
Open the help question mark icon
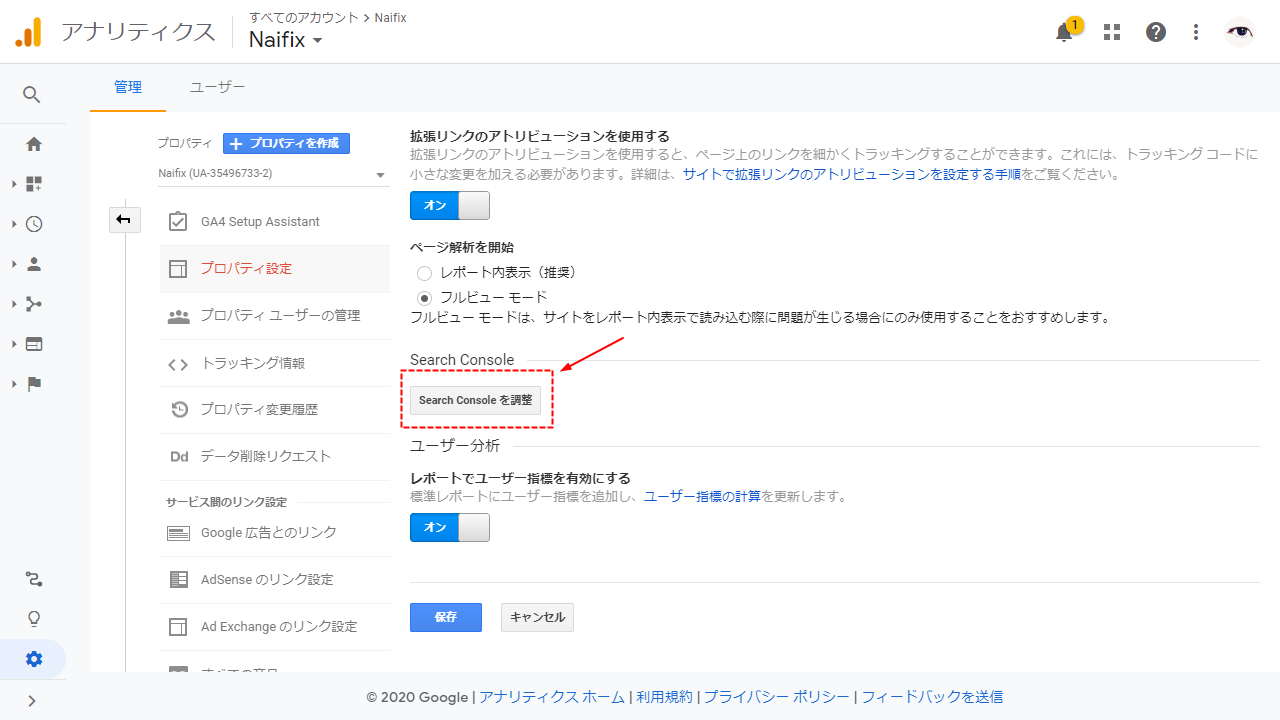(1156, 32)
